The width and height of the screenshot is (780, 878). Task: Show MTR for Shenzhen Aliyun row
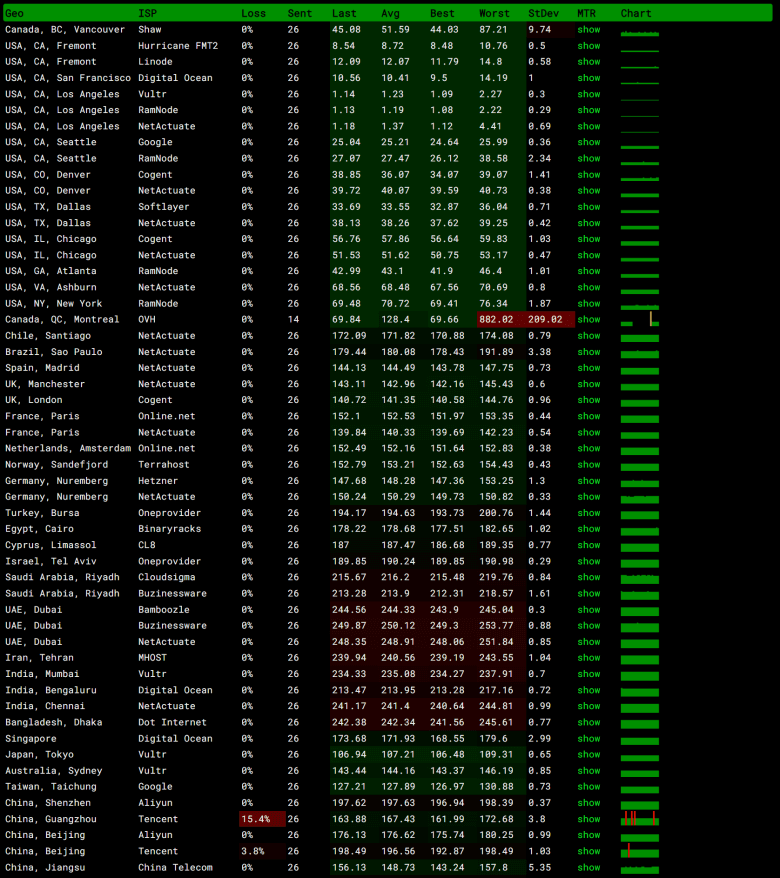[x=588, y=803]
